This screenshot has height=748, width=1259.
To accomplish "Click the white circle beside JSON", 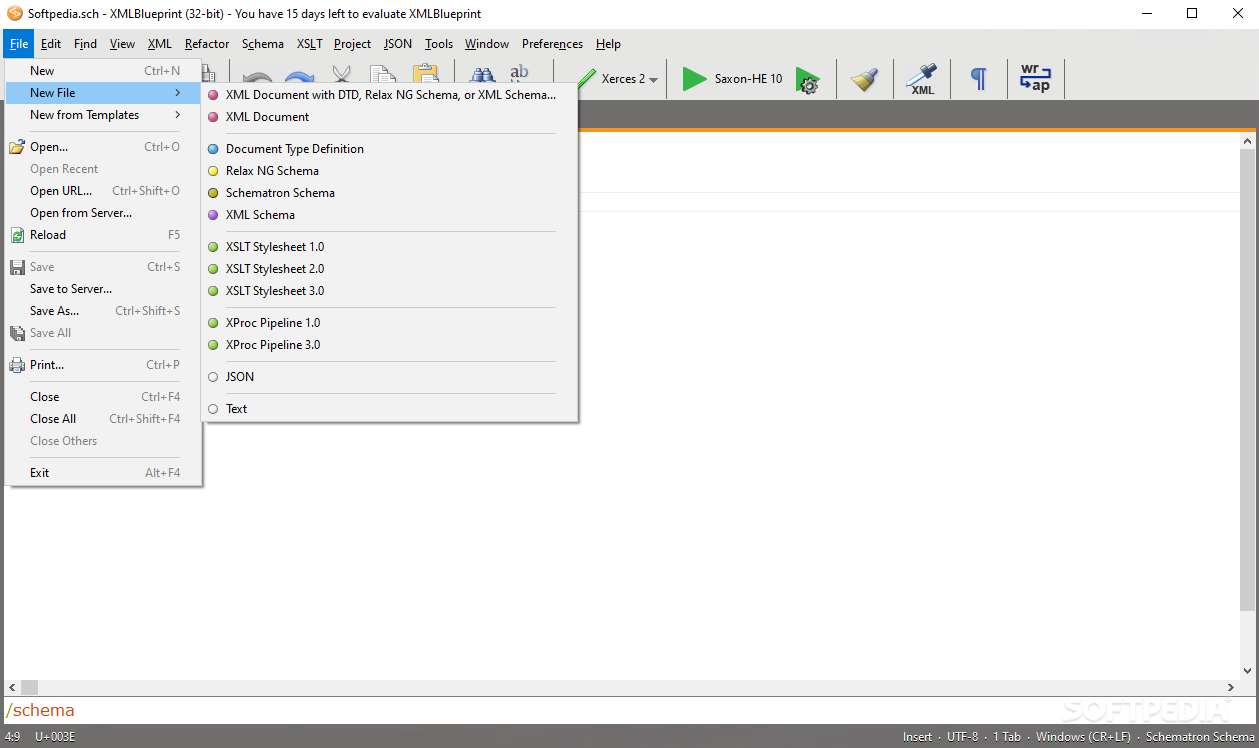I will [213, 377].
